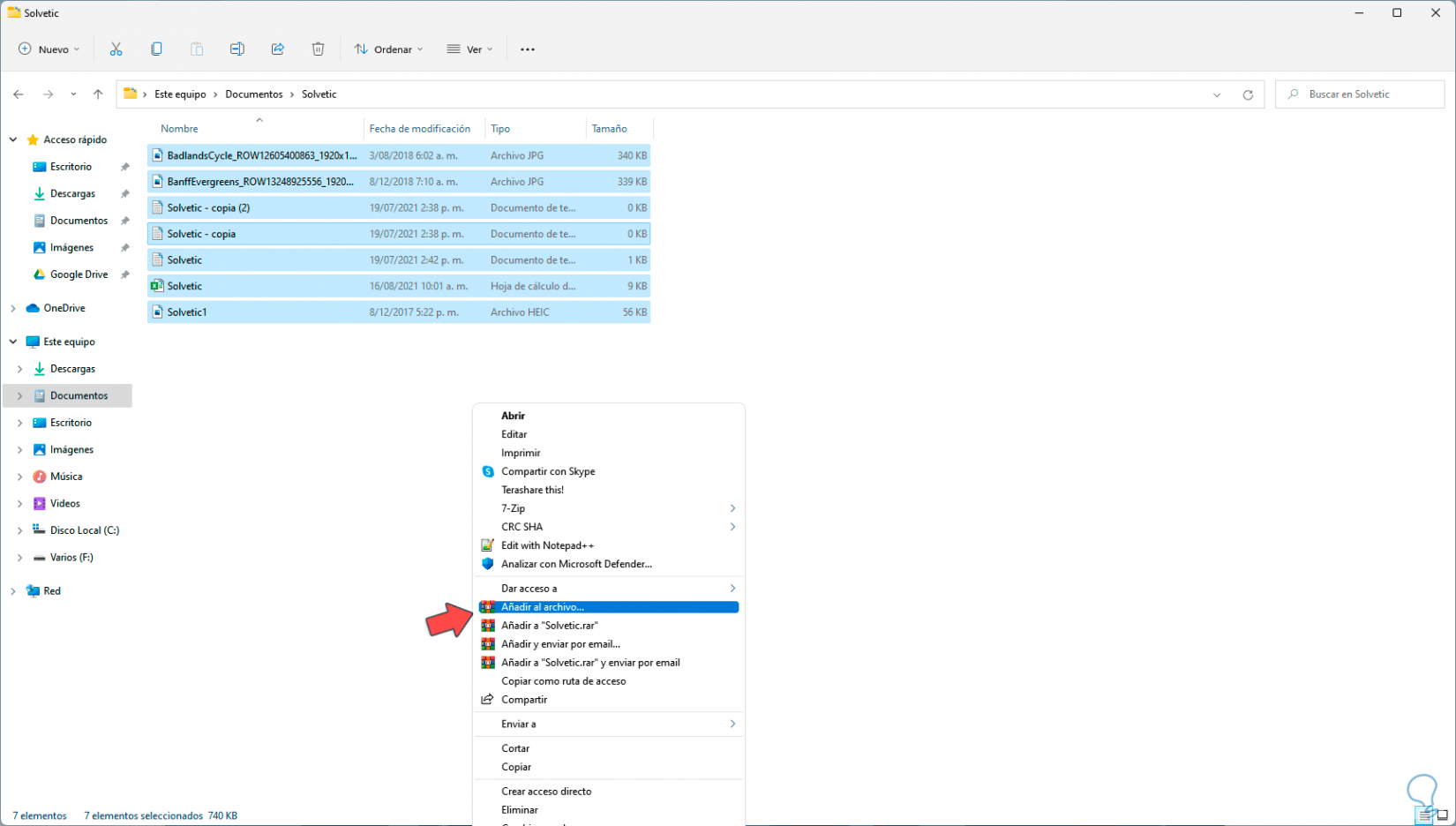This screenshot has height=826, width=1456.
Task: Click the Microsoft Defender shield icon
Action: [x=488, y=564]
